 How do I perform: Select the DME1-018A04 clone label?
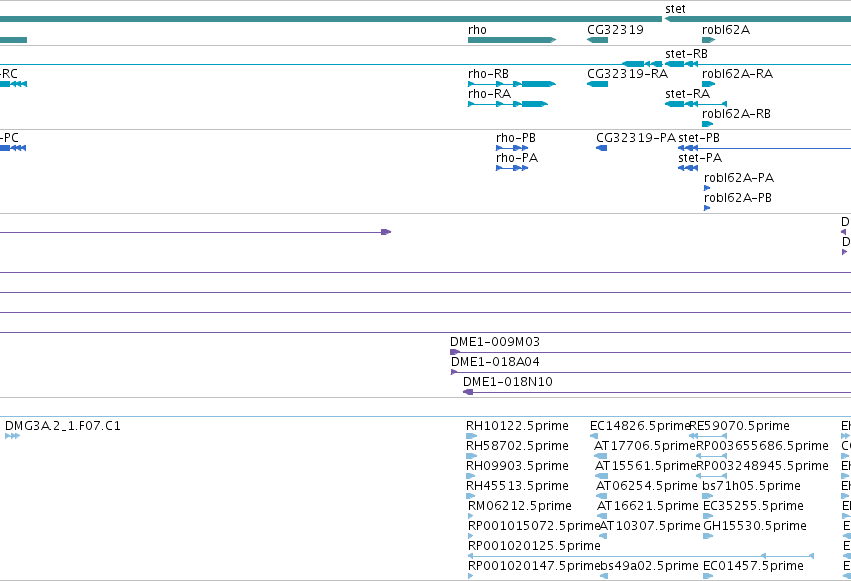point(495,362)
